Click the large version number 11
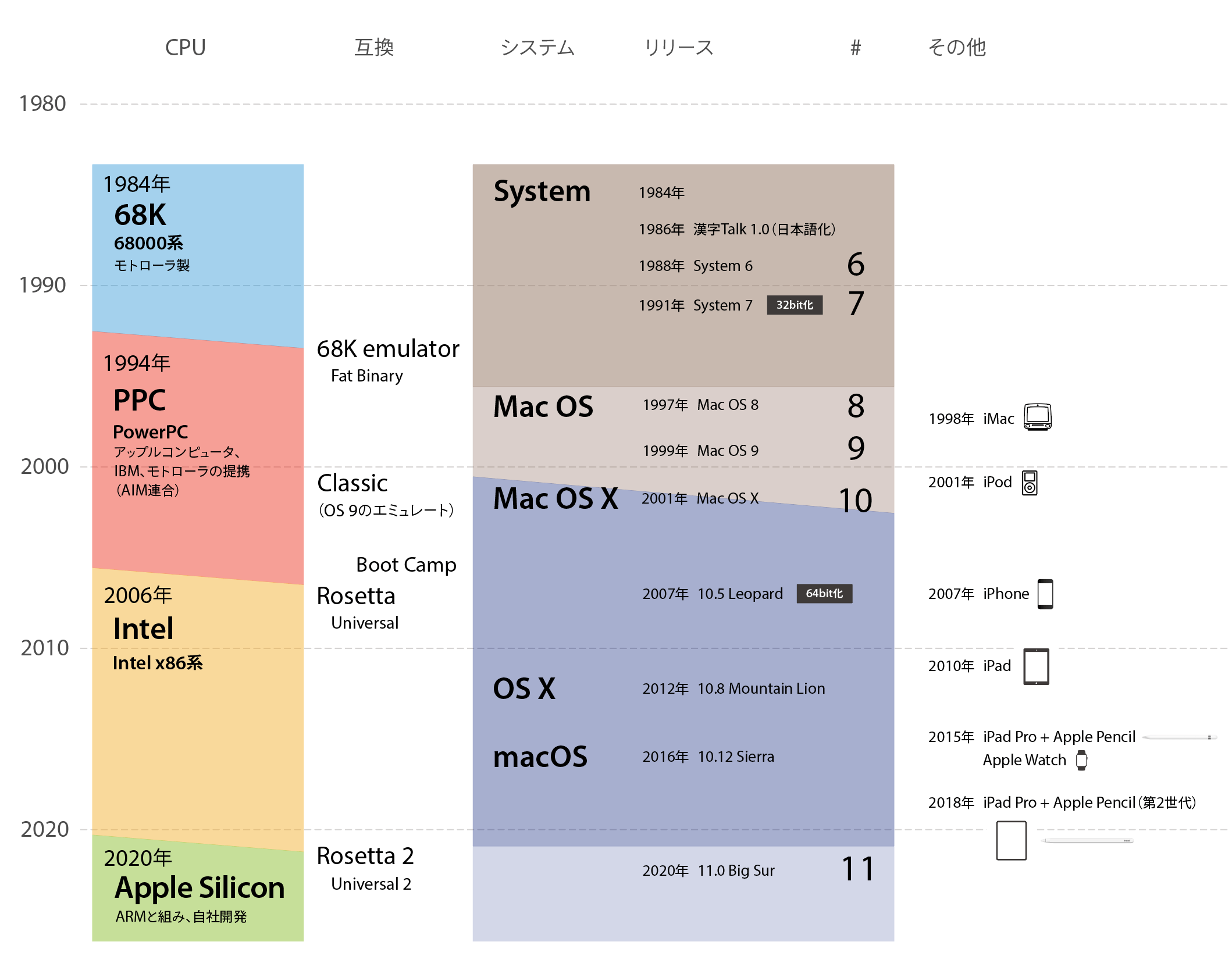This screenshot has width=1232, height=956. [x=857, y=869]
